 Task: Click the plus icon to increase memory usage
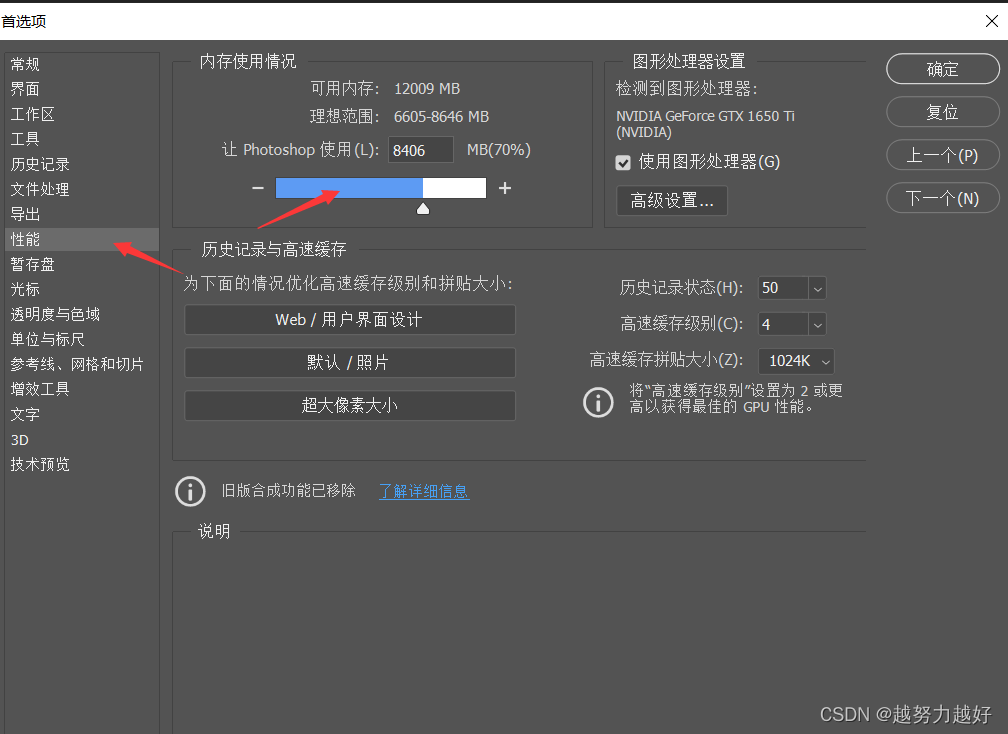click(505, 188)
